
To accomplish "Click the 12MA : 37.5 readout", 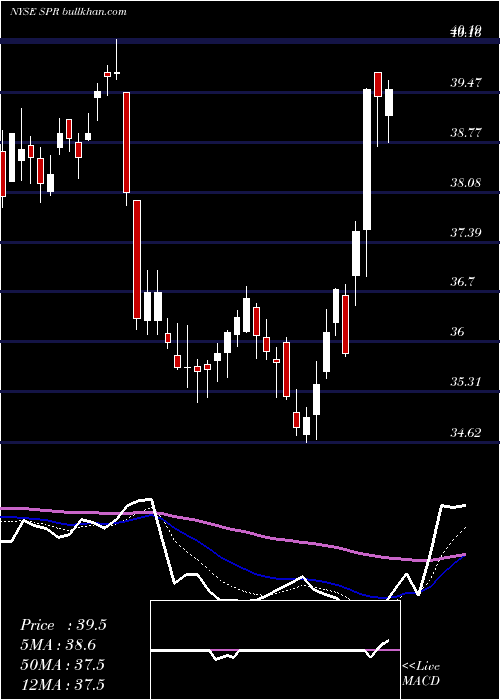I will click(62, 684).
